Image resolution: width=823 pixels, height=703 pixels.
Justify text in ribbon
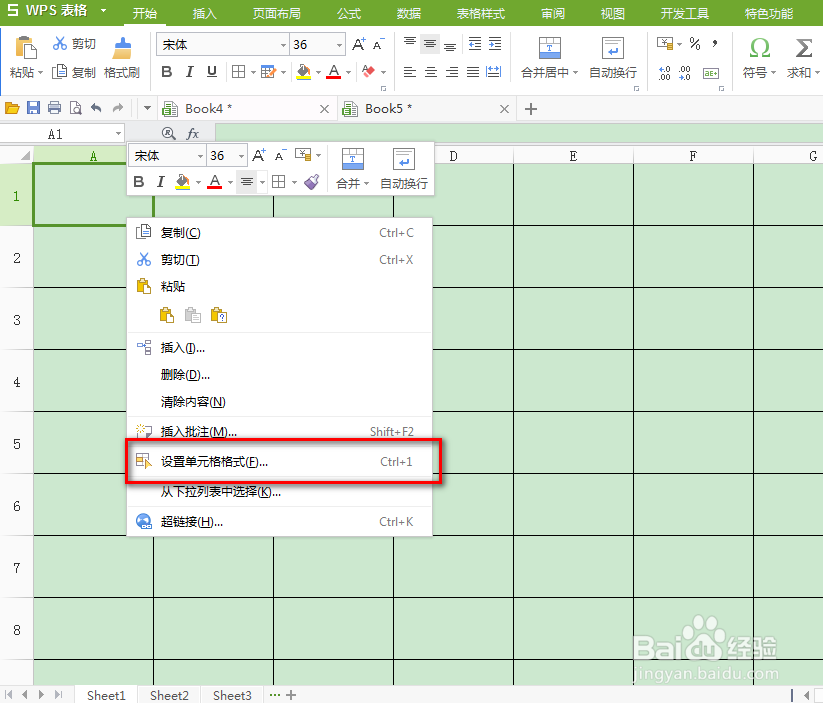[472, 72]
